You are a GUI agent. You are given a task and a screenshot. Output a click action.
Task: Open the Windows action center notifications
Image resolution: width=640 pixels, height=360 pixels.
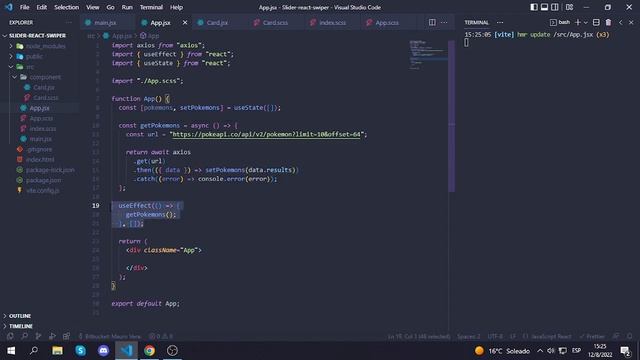tap(625, 351)
